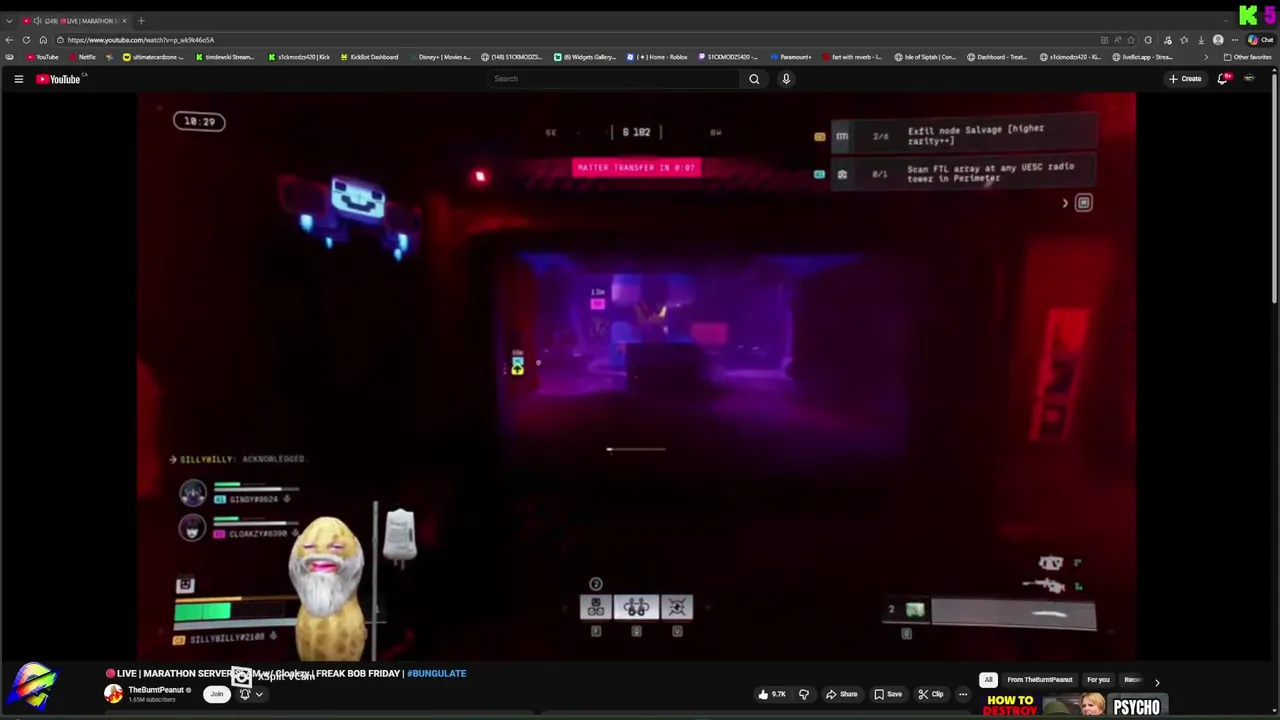Viewport: 1280px width, 720px height.
Task: Select the LIVE | MARATHON browser tab
Action: point(75,21)
